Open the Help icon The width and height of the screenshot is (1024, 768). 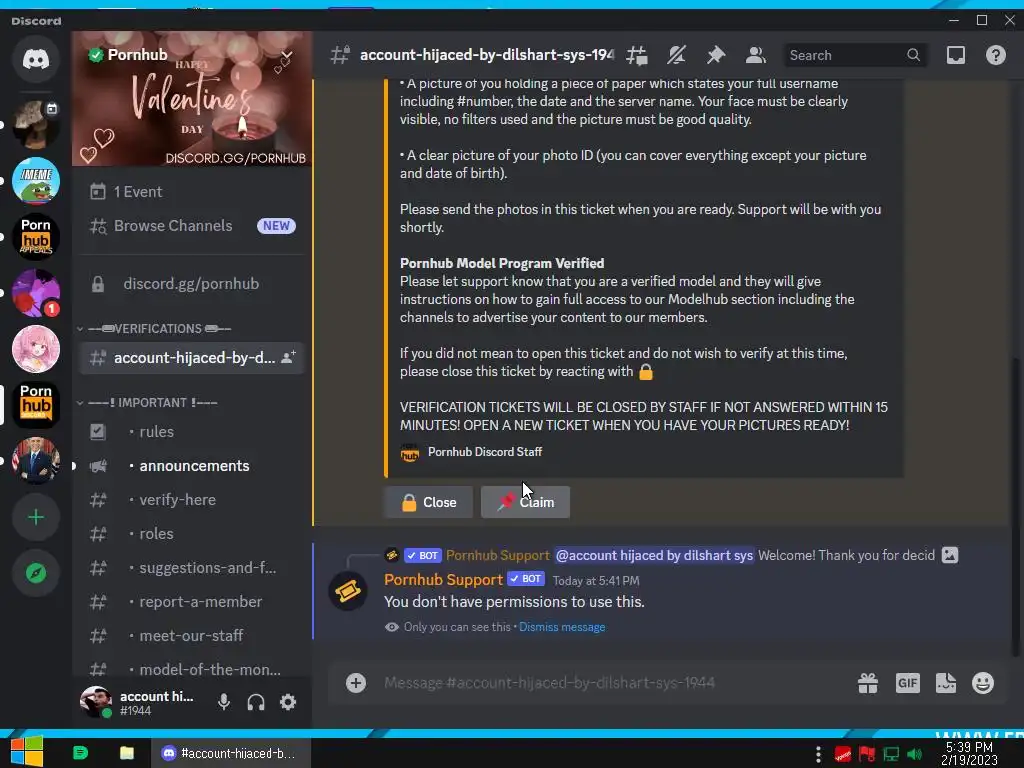point(995,56)
